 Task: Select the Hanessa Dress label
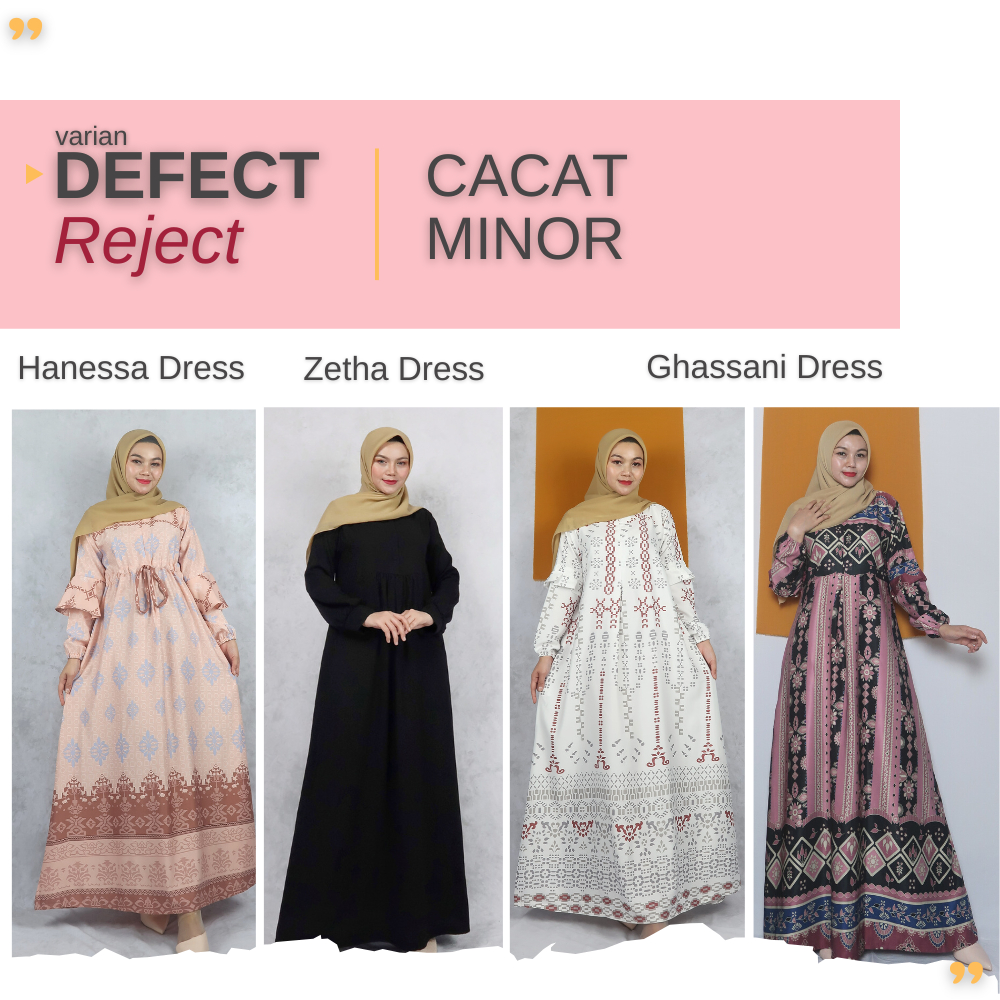click(x=131, y=368)
